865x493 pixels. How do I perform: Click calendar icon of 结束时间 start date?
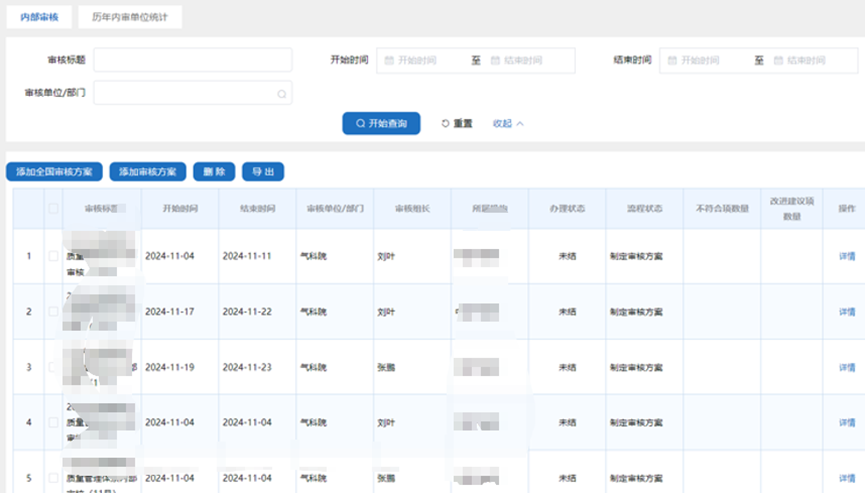pos(672,61)
